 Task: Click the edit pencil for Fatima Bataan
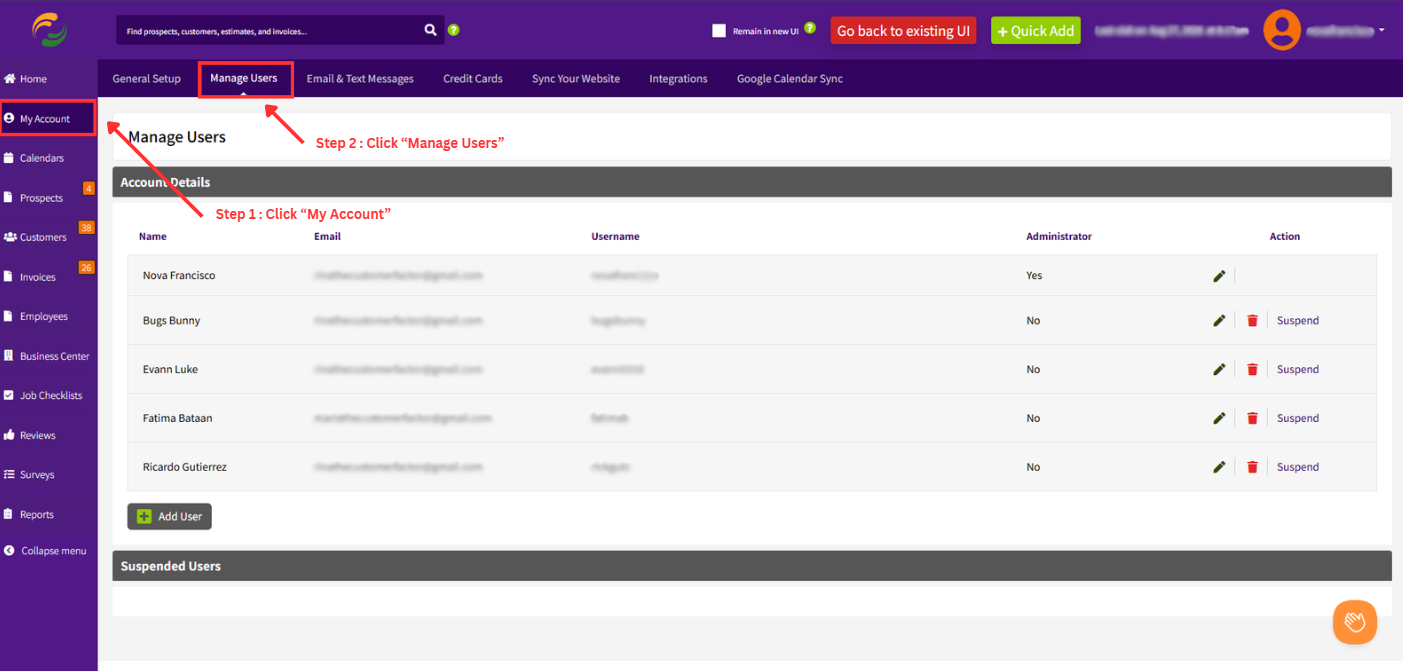[x=1219, y=419]
